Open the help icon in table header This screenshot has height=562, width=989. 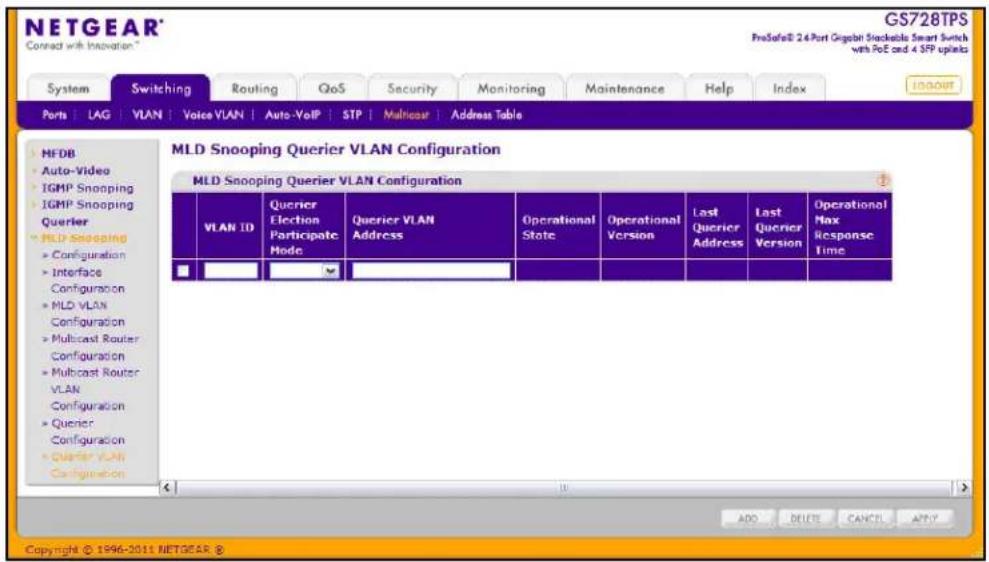click(x=883, y=180)
